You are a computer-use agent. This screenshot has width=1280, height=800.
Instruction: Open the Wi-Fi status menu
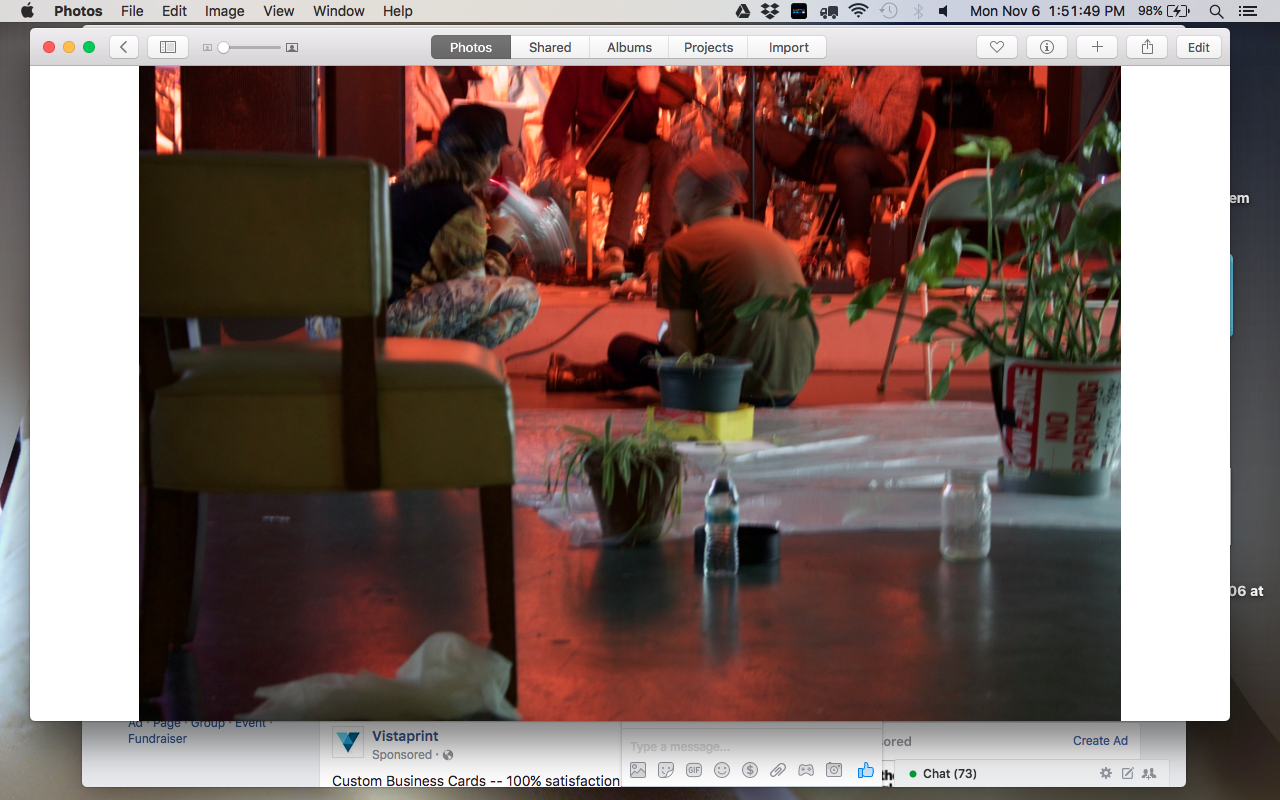click(858, 11)
